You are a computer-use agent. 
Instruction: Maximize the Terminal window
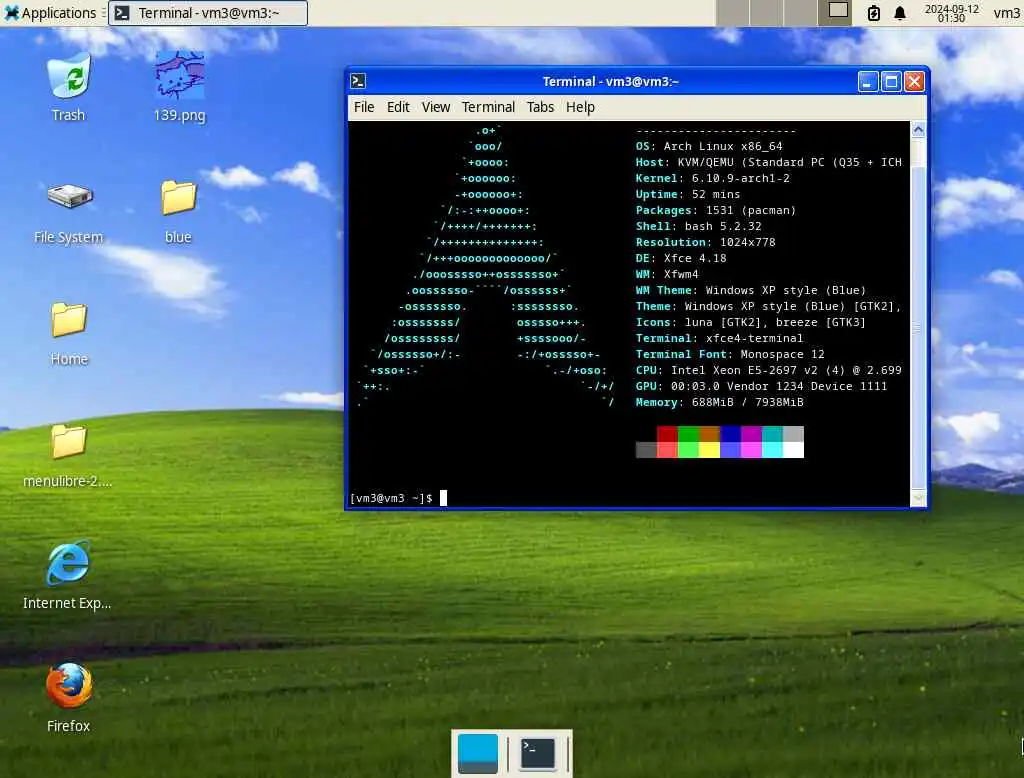coord(891,82)
